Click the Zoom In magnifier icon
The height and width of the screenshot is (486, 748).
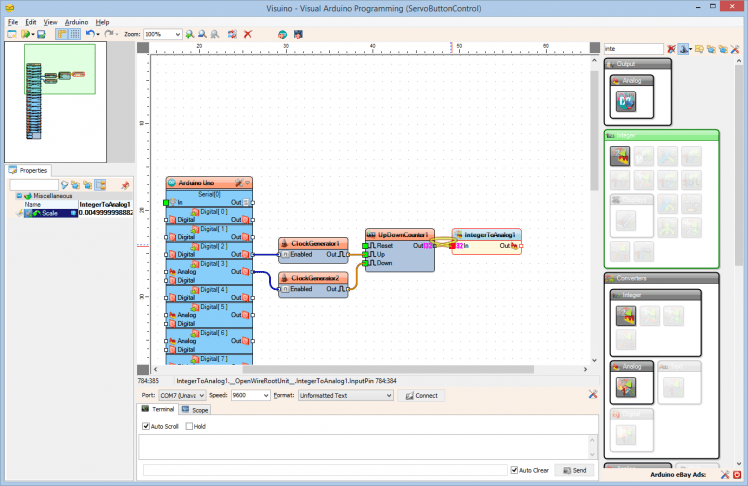[190, 34]
